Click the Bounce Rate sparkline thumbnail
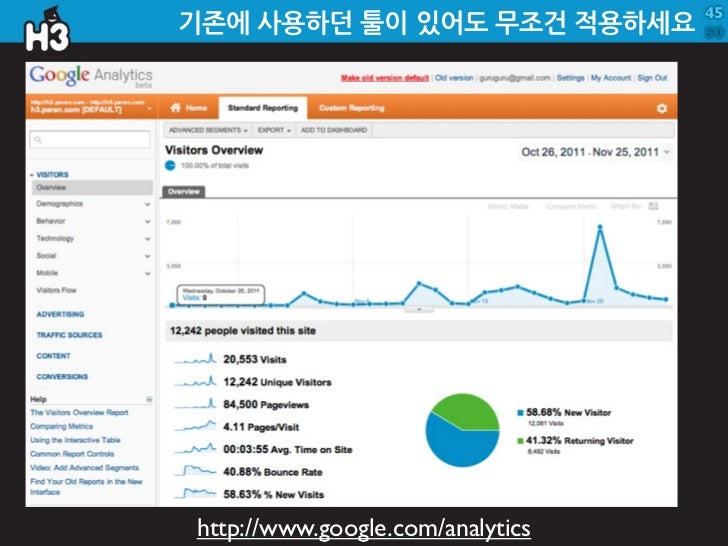 195,471
